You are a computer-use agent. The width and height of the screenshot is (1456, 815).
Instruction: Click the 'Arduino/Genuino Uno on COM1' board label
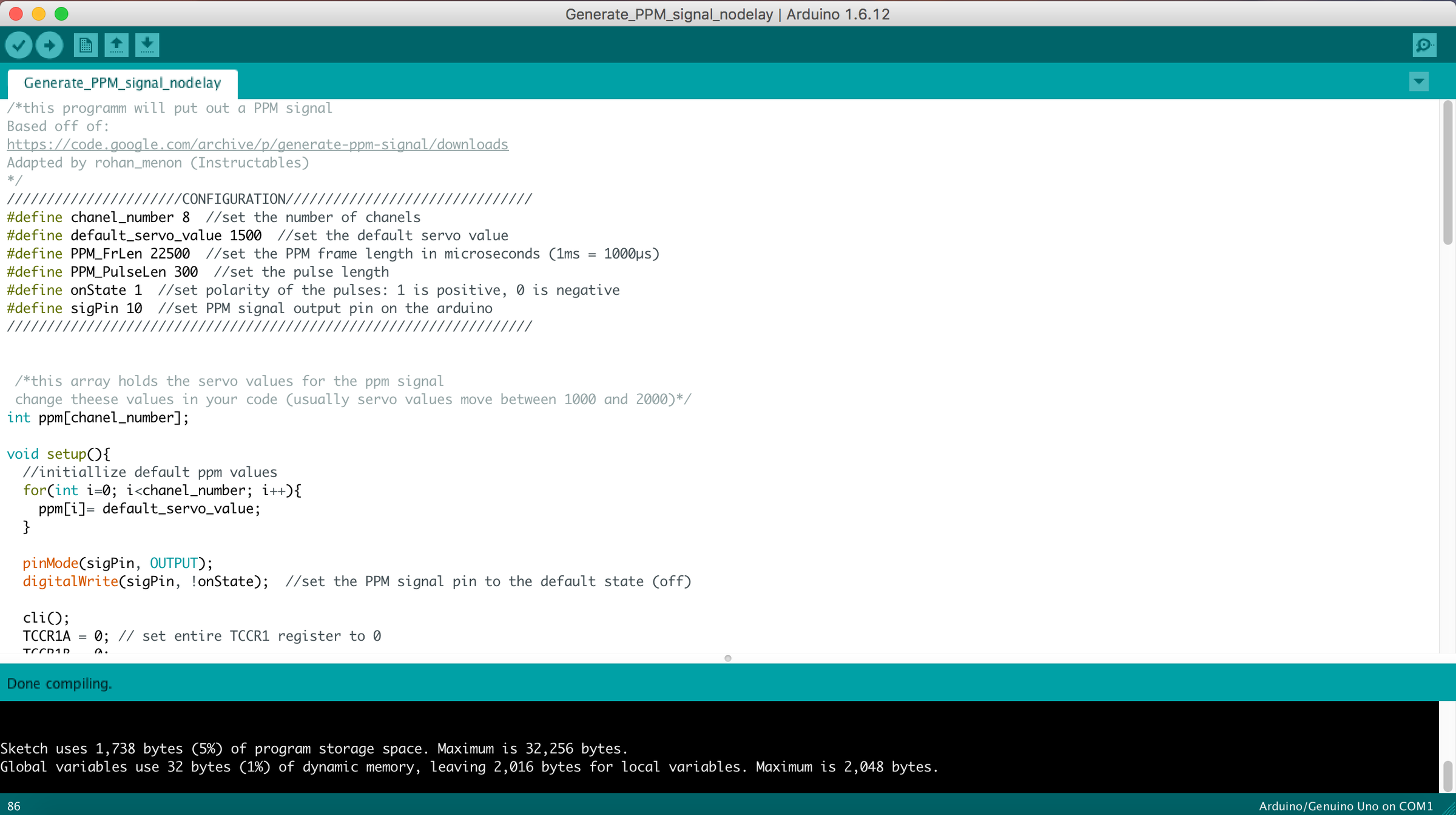coord(1345,806)
